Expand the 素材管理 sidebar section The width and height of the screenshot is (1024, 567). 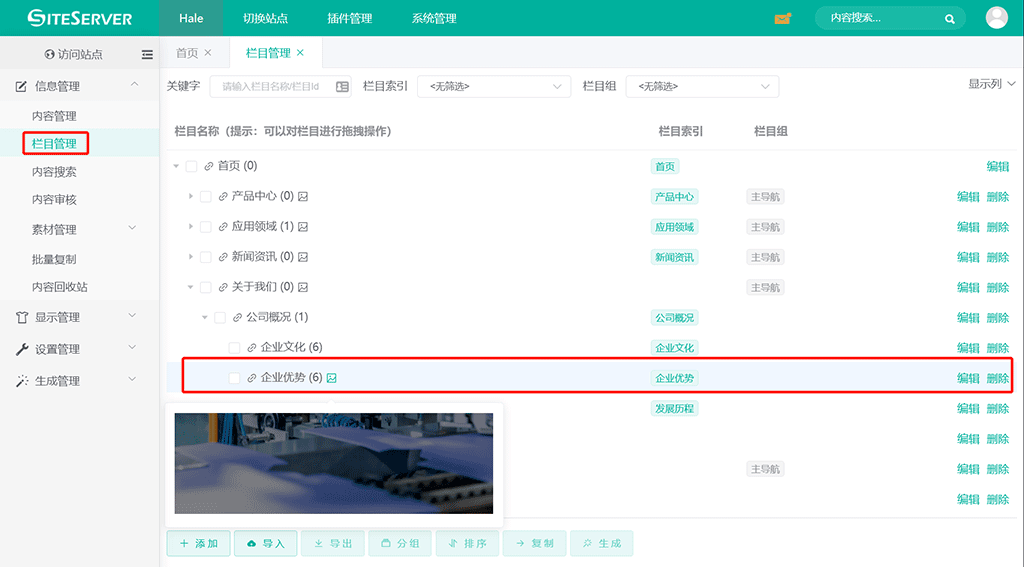(x=80, y=229)
